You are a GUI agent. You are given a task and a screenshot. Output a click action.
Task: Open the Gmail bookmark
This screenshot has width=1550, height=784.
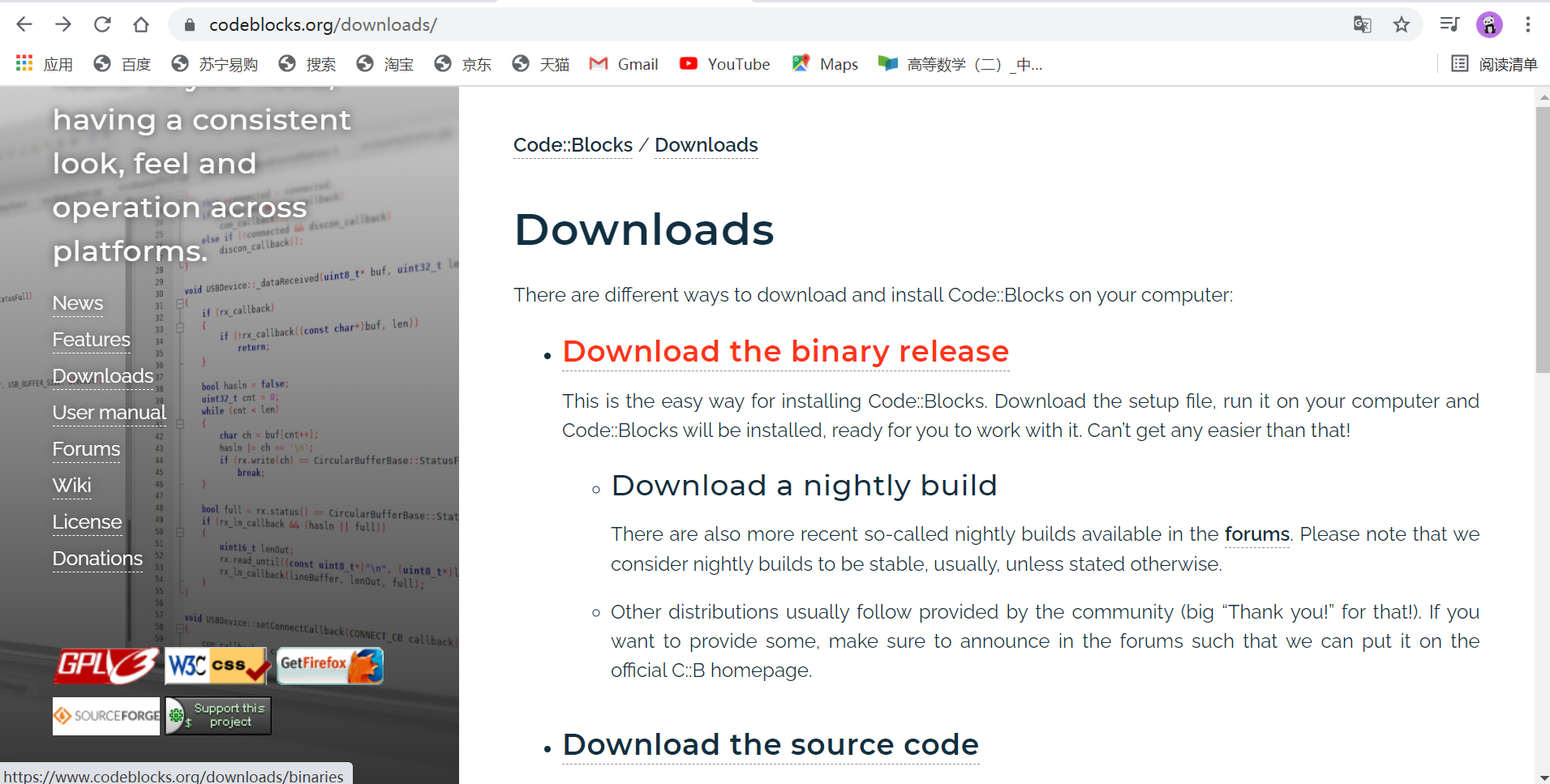[x=624, y=64]
